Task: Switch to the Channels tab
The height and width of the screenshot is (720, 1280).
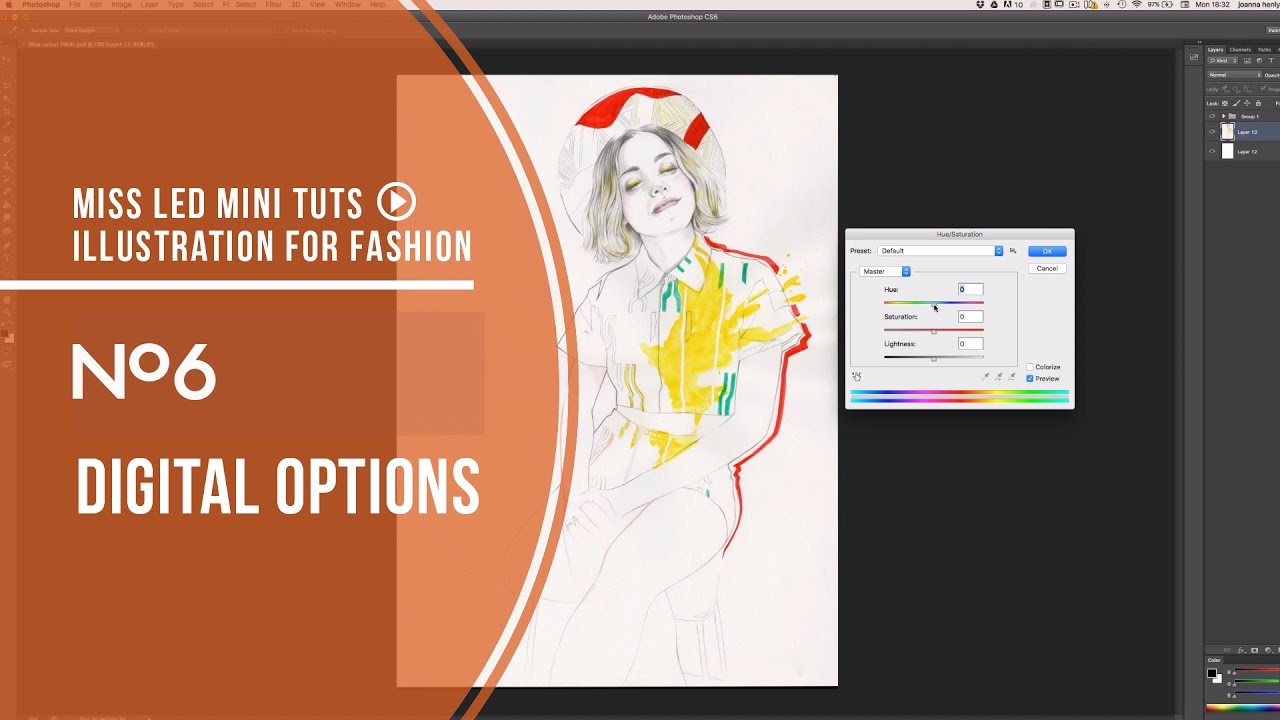Action: (x=1240, y=49)
